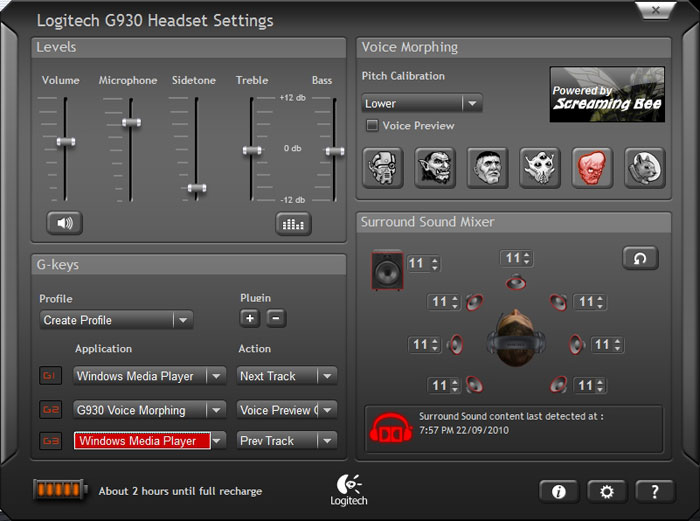
Task: Select the front left speaker icon
Action: tap(475, 302)
